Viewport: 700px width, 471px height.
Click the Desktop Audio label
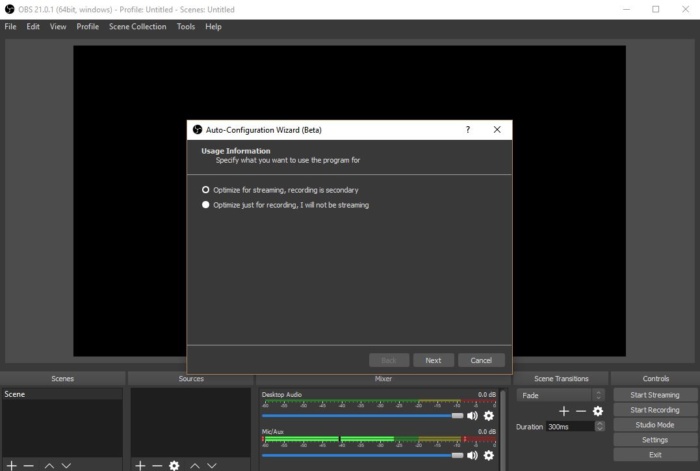pos(282,395)
